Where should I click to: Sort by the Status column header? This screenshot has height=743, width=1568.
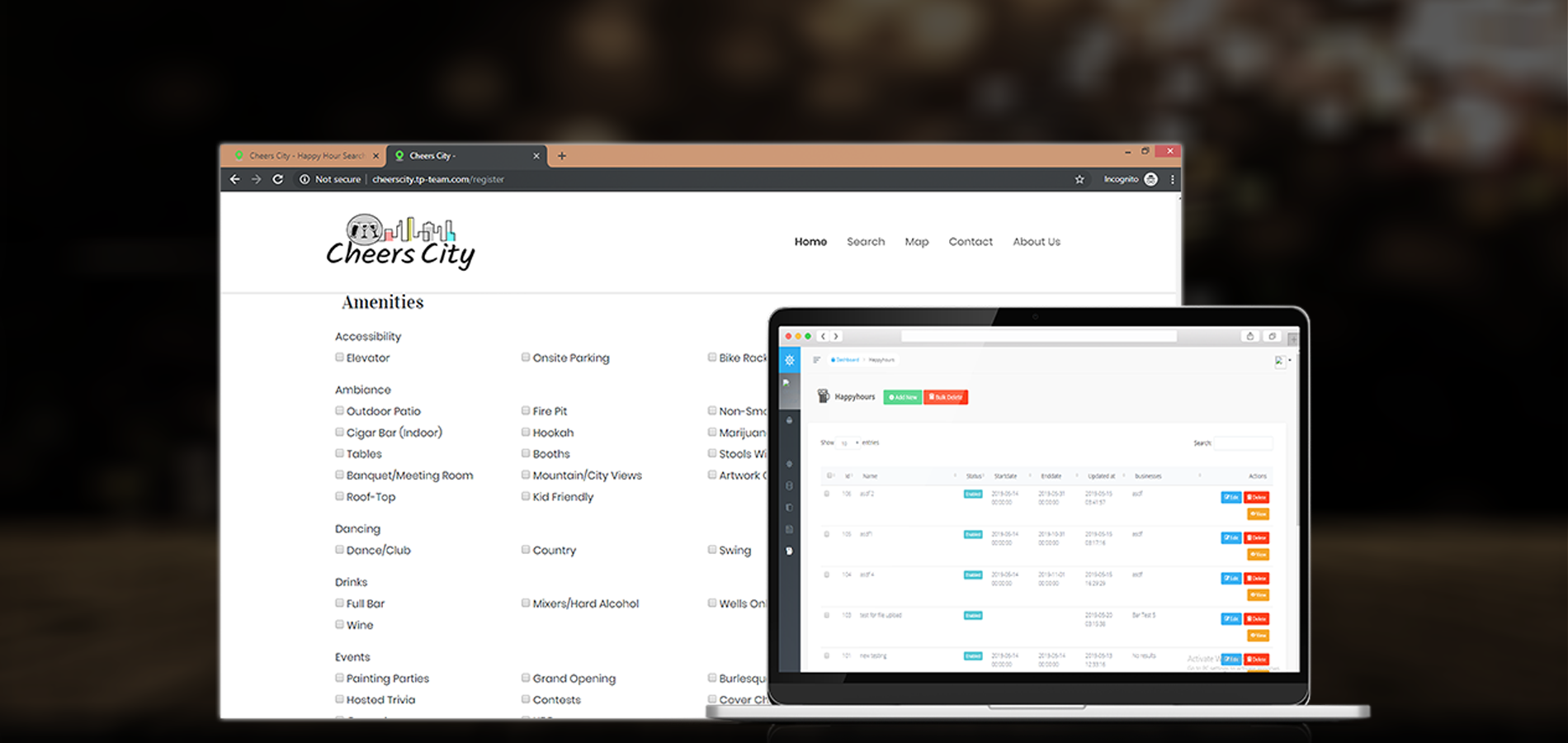click(974, 476)
